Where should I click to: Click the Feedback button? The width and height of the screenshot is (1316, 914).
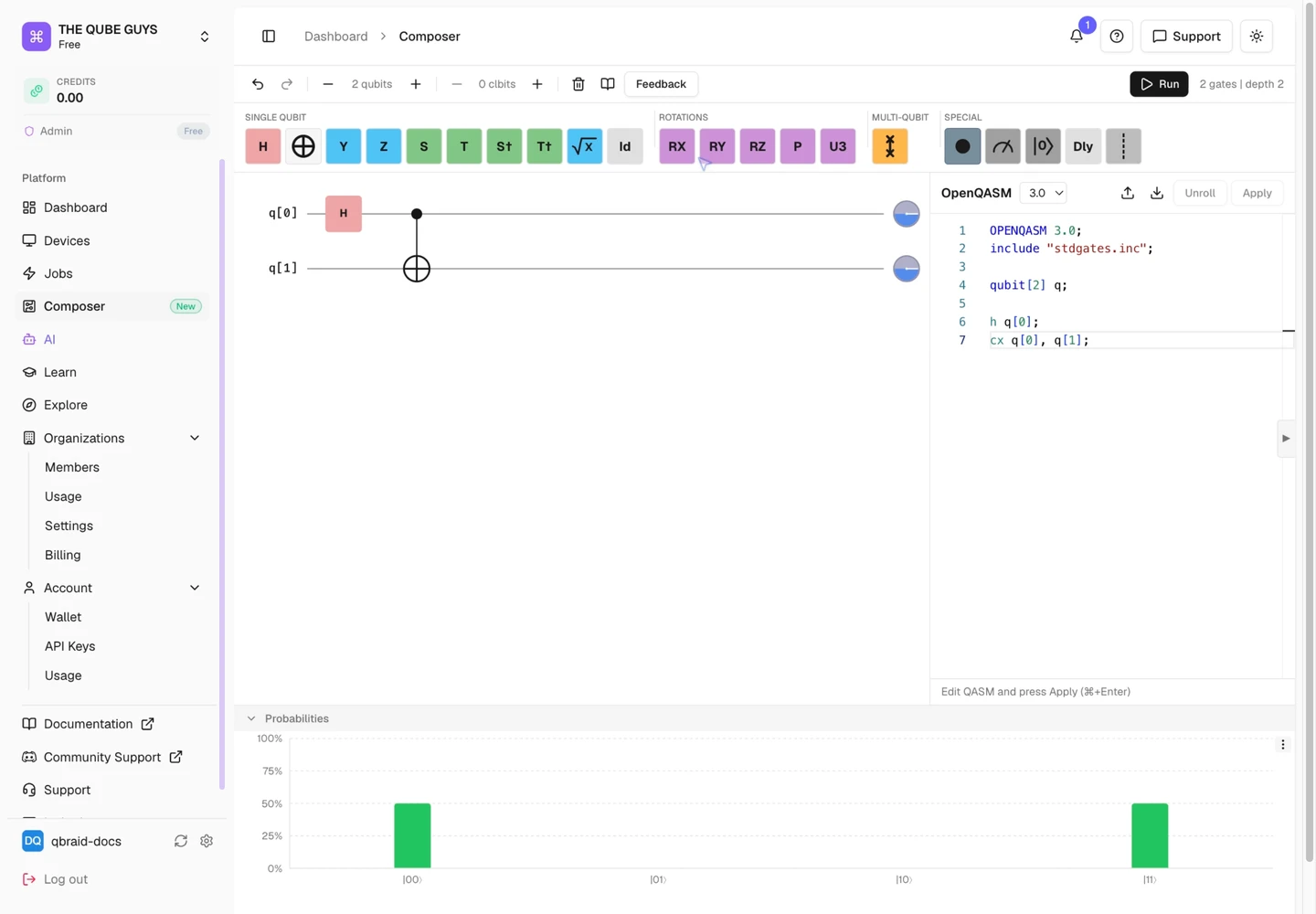[x=661, y=84]
